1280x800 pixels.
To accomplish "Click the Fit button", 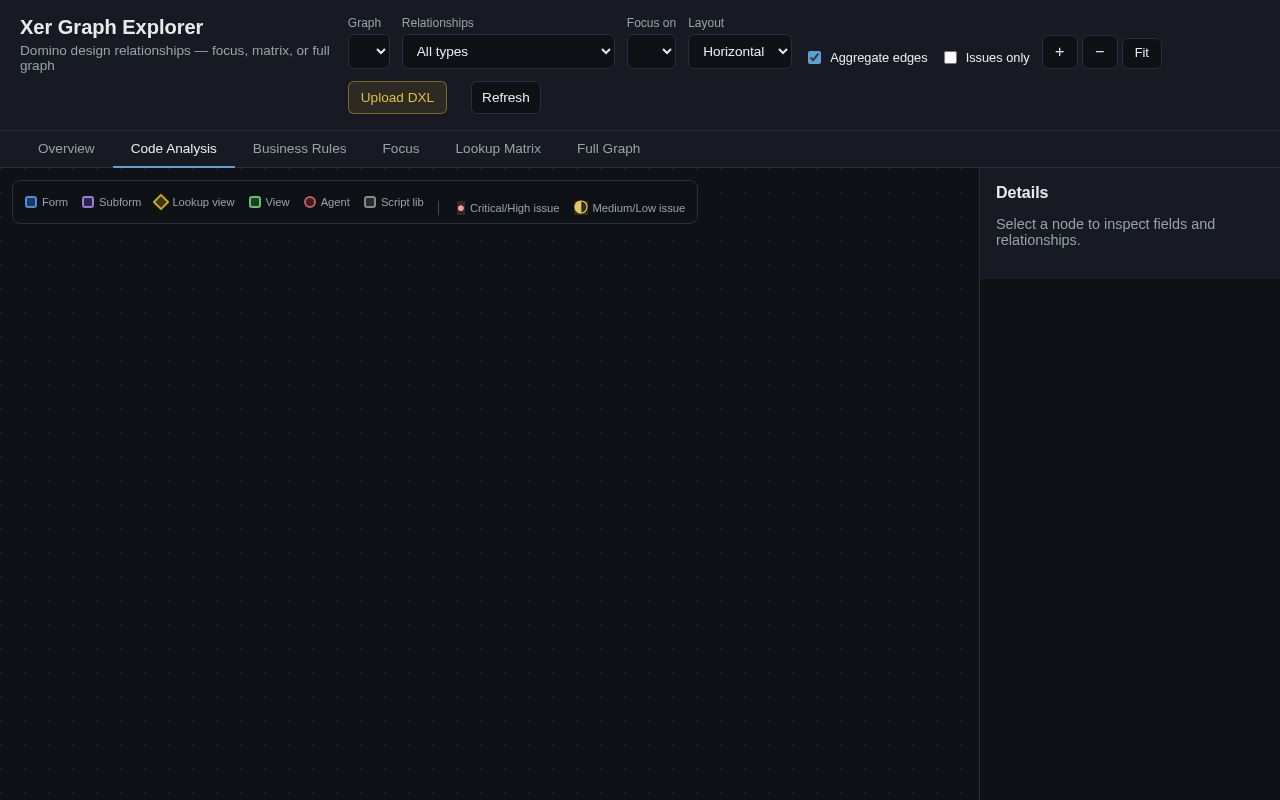I will point(1142,53).
